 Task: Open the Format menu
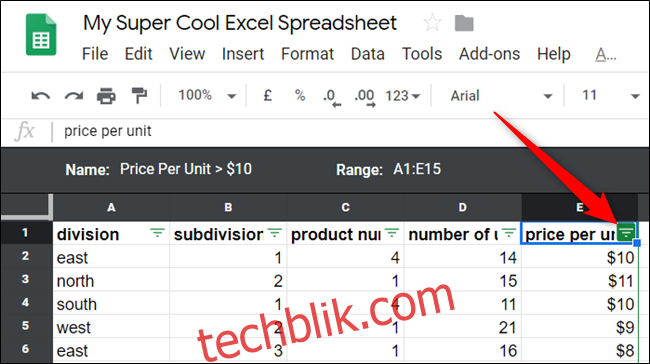pos(307,54)
